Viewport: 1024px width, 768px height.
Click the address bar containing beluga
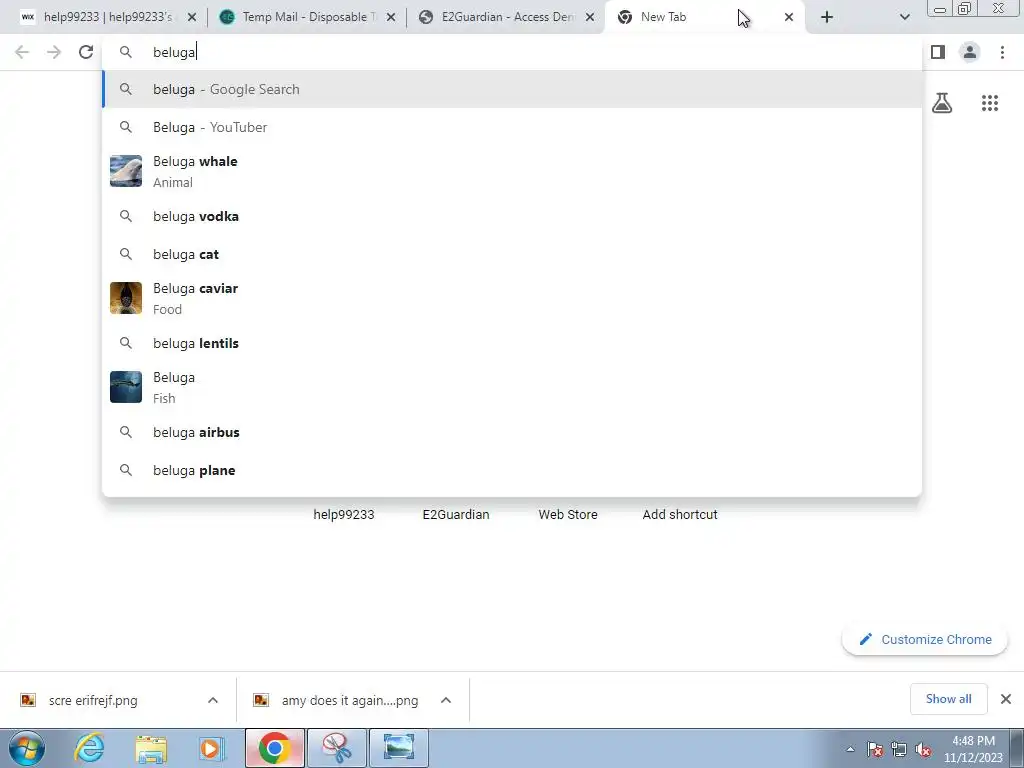tap(512, 52)
